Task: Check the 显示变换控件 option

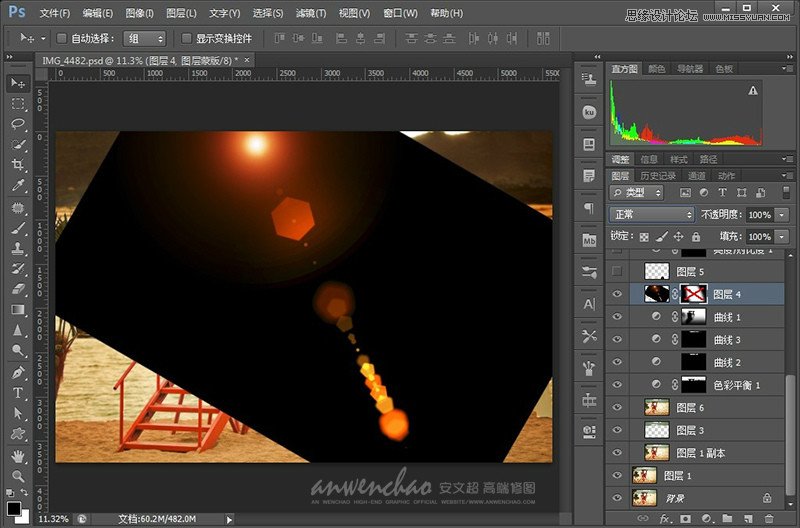Action: click(x=187, y=38)
